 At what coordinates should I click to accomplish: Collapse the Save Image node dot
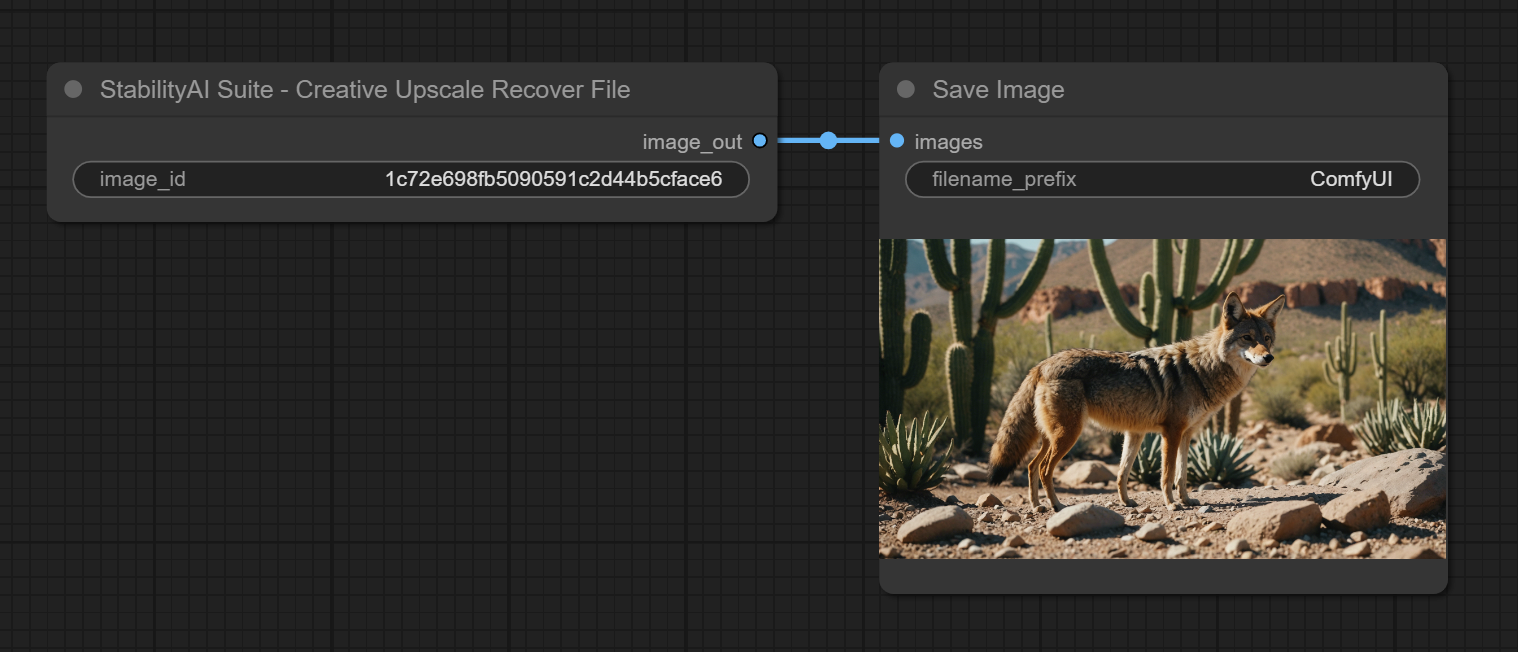[x=906, y=89]
